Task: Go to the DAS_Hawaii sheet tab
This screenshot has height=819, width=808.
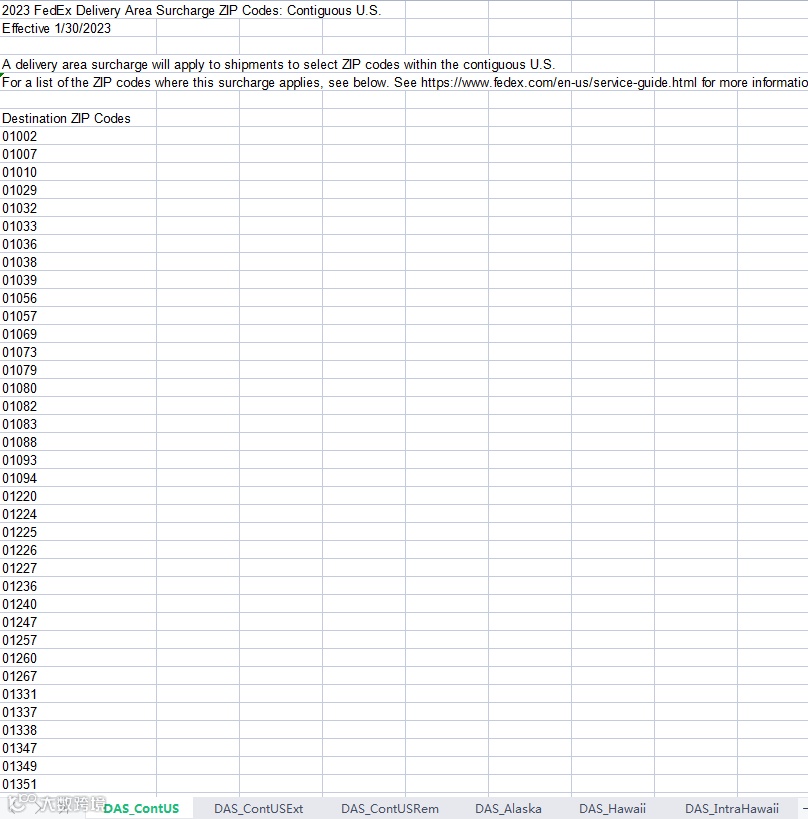Action: pyautogui.click(x=612, y=809)
